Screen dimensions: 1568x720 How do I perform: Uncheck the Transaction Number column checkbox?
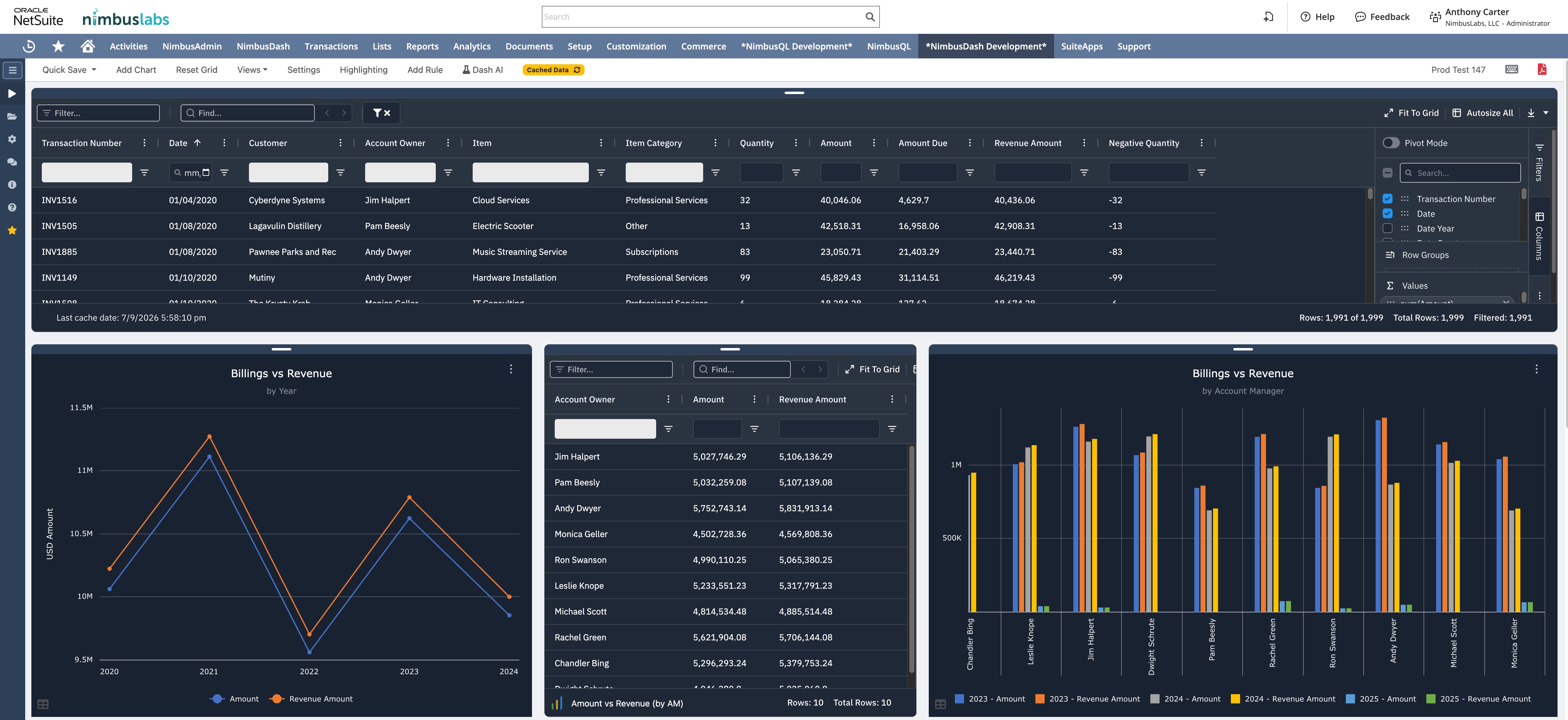(1387, 199)
